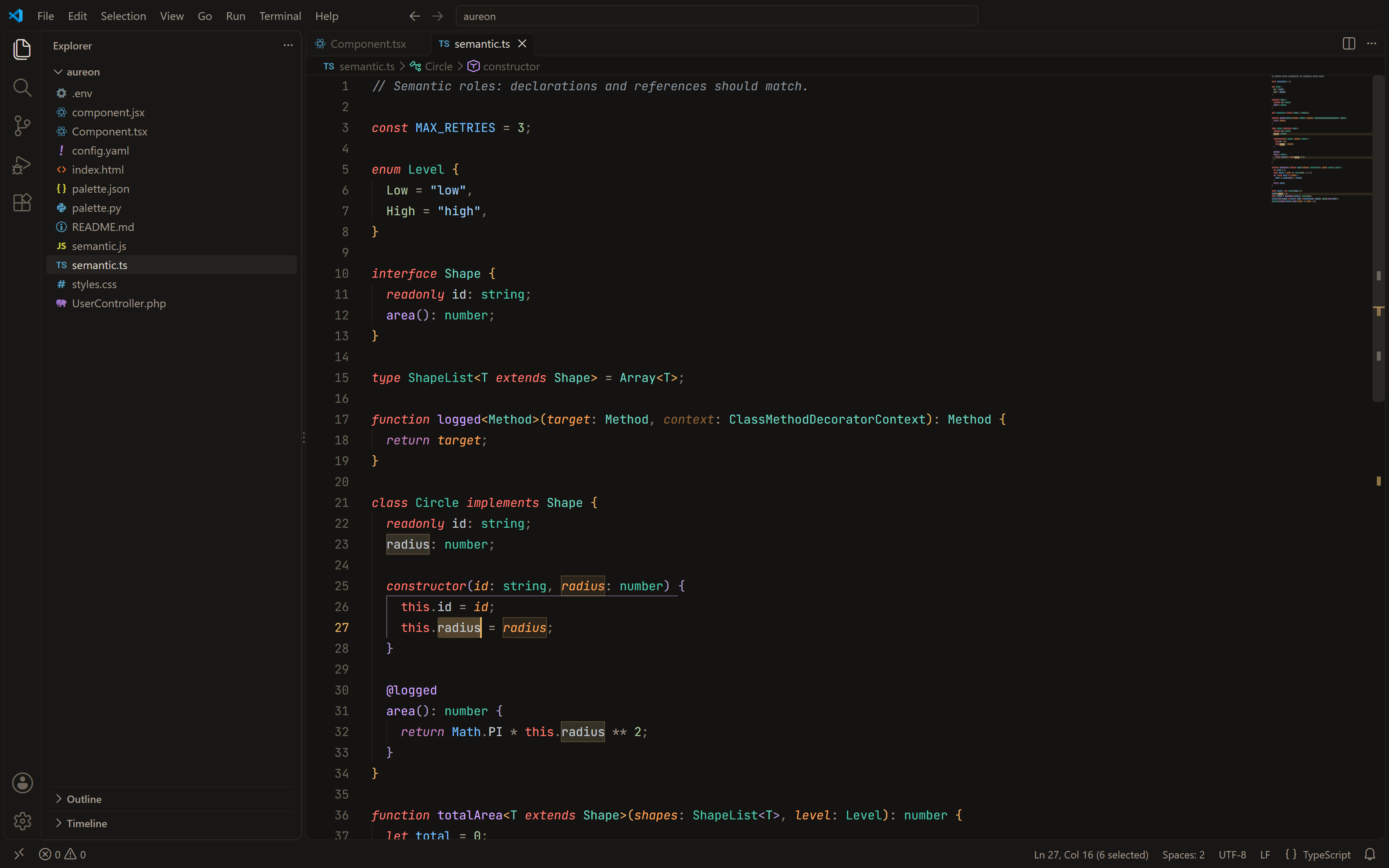Change encoding via UTF-8
Image resolution: width=1389 pixels, height=868 pixels.
click(1232, 854)
